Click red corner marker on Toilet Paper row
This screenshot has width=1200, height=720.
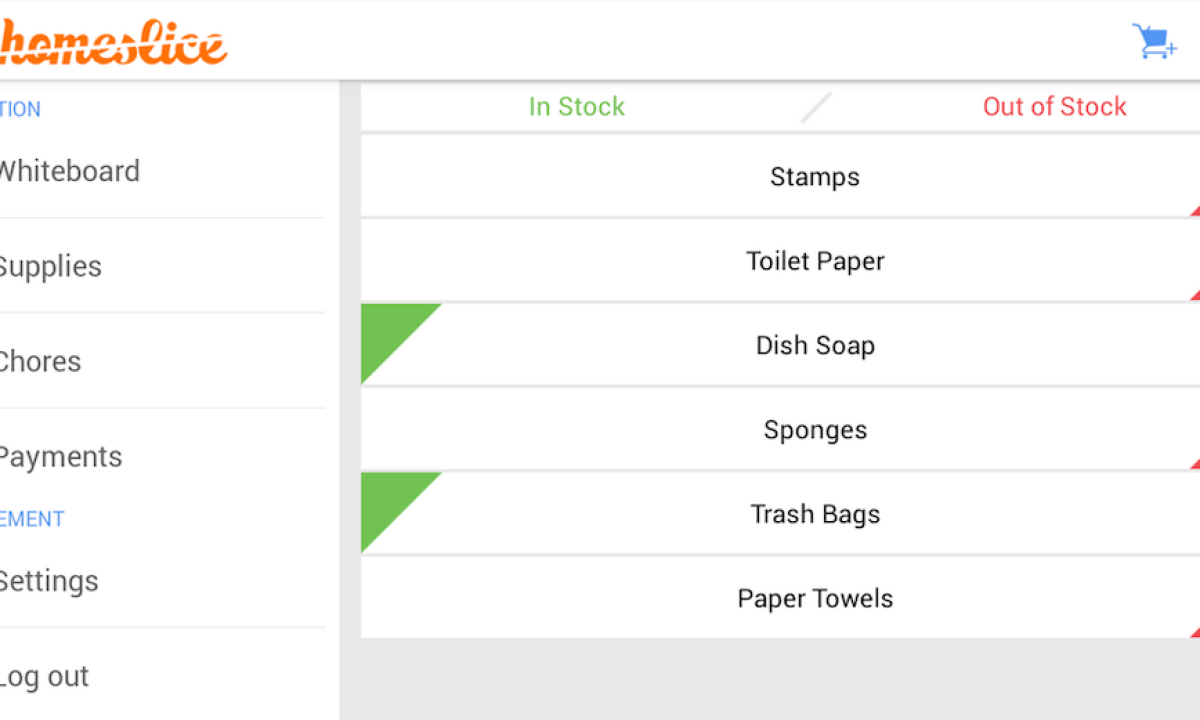pos(1195,295)
